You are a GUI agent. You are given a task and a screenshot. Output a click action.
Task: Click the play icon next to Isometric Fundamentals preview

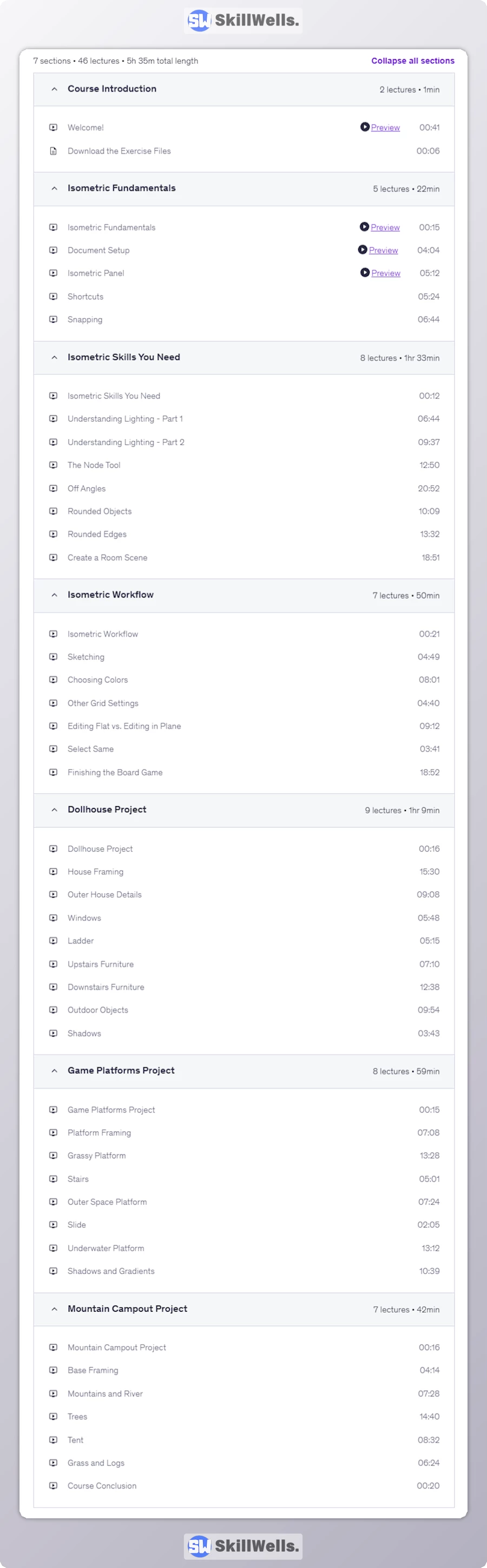365,227
